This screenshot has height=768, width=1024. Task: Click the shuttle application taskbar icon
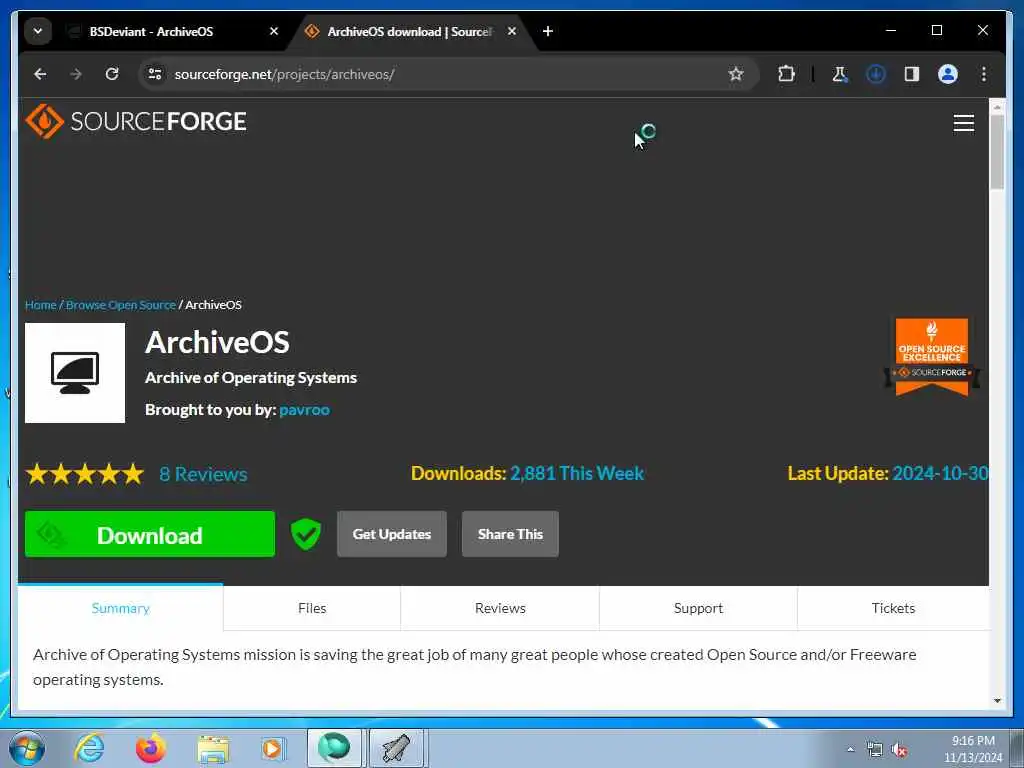tap(397, 748)
